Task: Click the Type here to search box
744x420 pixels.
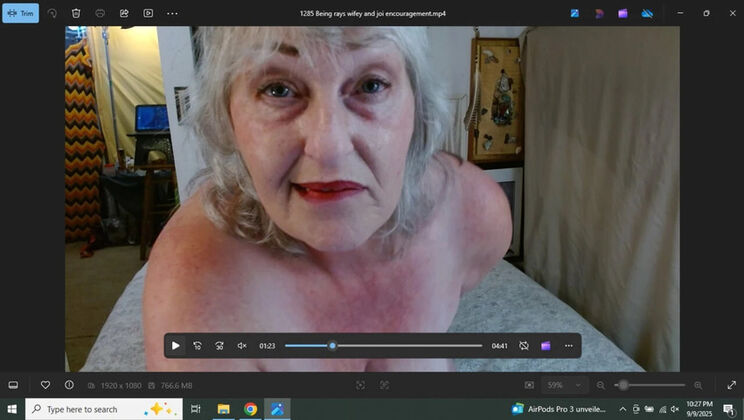Action: (103, 409)
